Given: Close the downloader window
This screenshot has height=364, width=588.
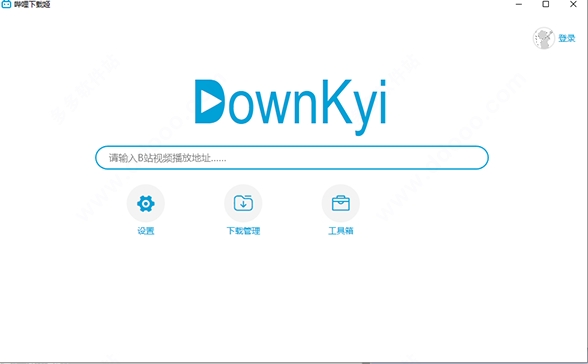Looking at the screenshot, I should click(x=573, y=4).
